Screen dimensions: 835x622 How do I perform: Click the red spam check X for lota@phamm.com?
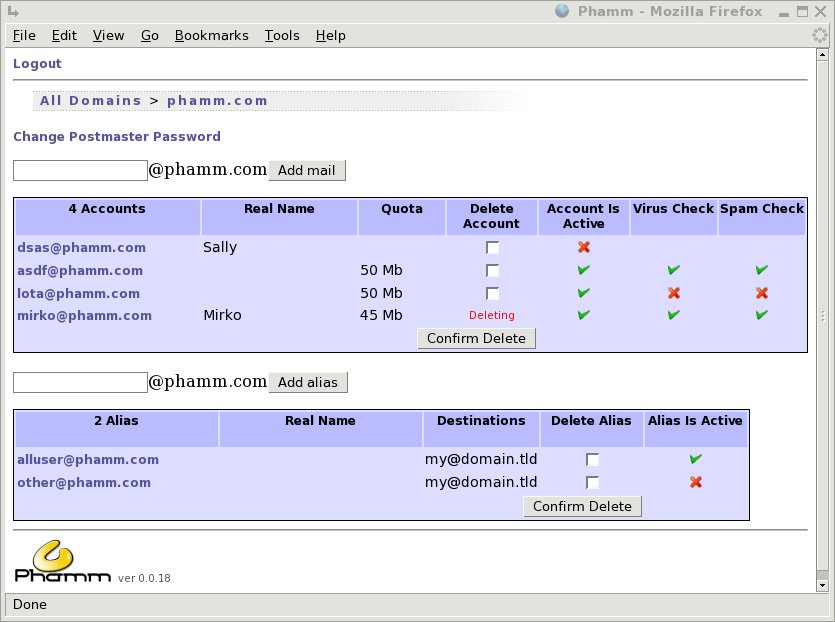[x=762, y=293]
